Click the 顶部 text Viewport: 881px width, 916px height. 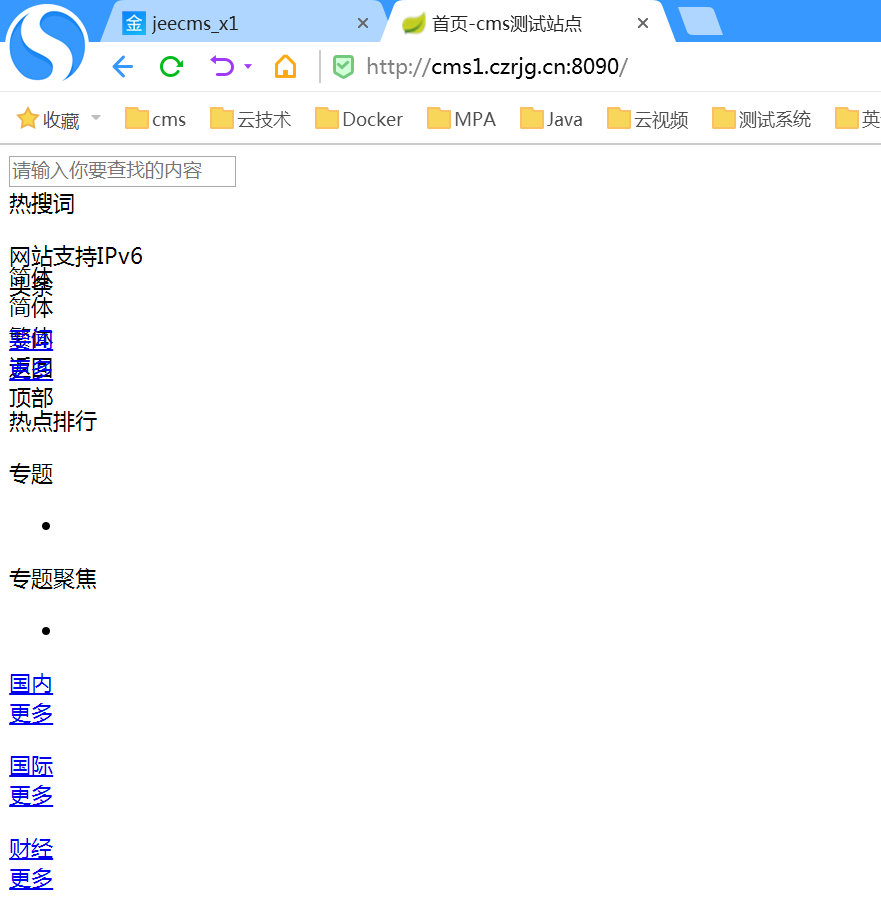coord(32,398)
